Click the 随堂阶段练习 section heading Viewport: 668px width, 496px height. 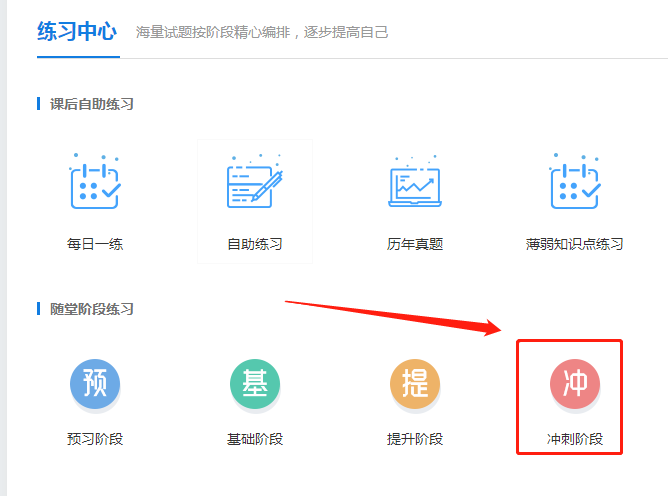pos(92,309)
